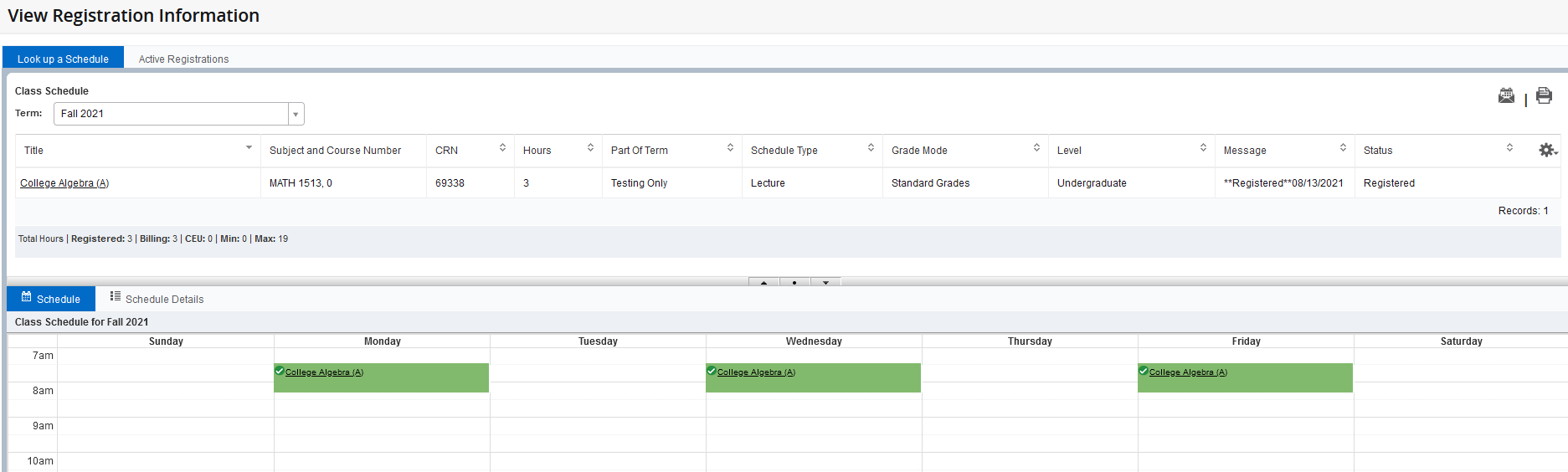
Task: Click Wednesday's College Algebra (A) calendar link
Action: coord(756,372)
